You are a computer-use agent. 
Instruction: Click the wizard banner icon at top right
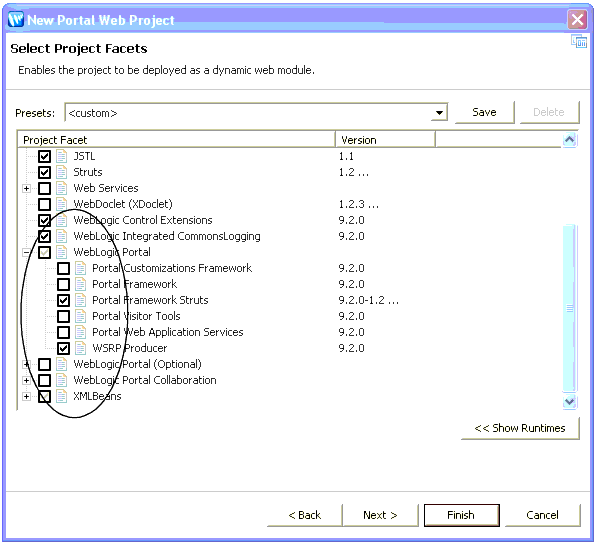[x=579, y=41]
